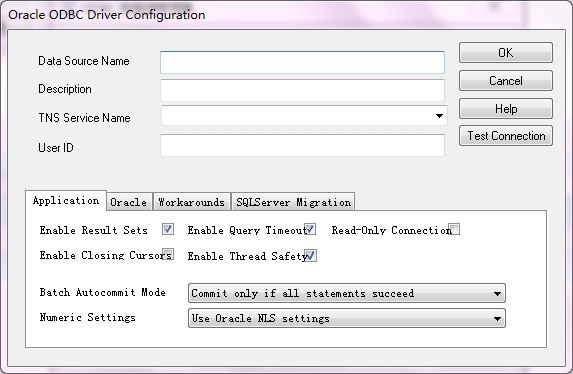Switch to the Oracle tab
Viewport: 573px width, 374px height.
[129, 202]
